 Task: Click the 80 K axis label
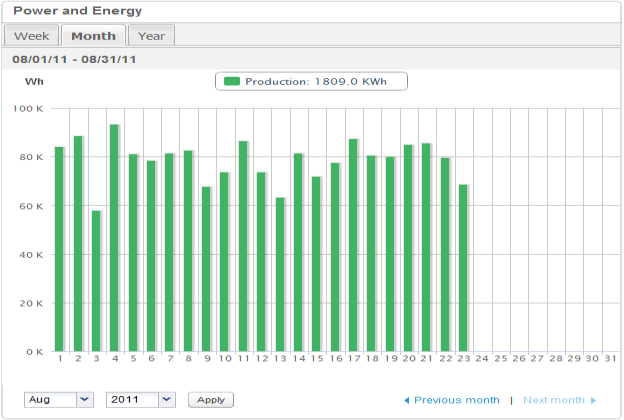point(31,157)
